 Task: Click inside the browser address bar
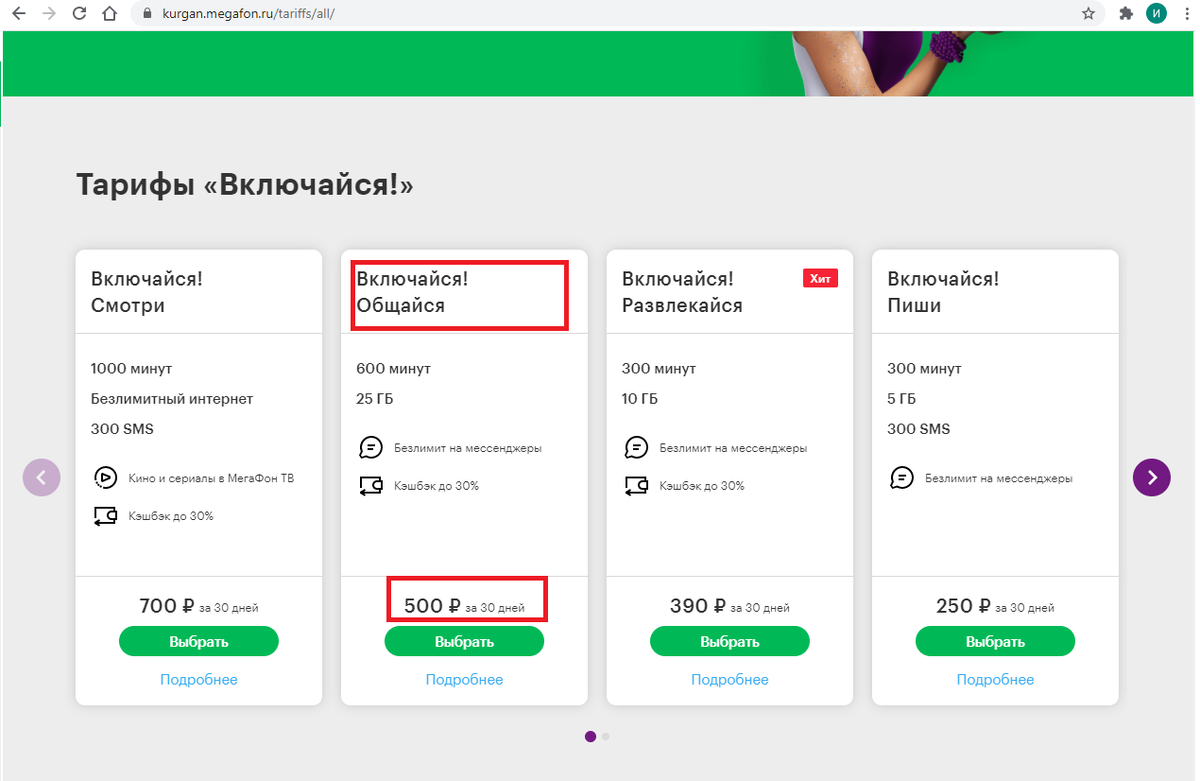click(400, 14)
